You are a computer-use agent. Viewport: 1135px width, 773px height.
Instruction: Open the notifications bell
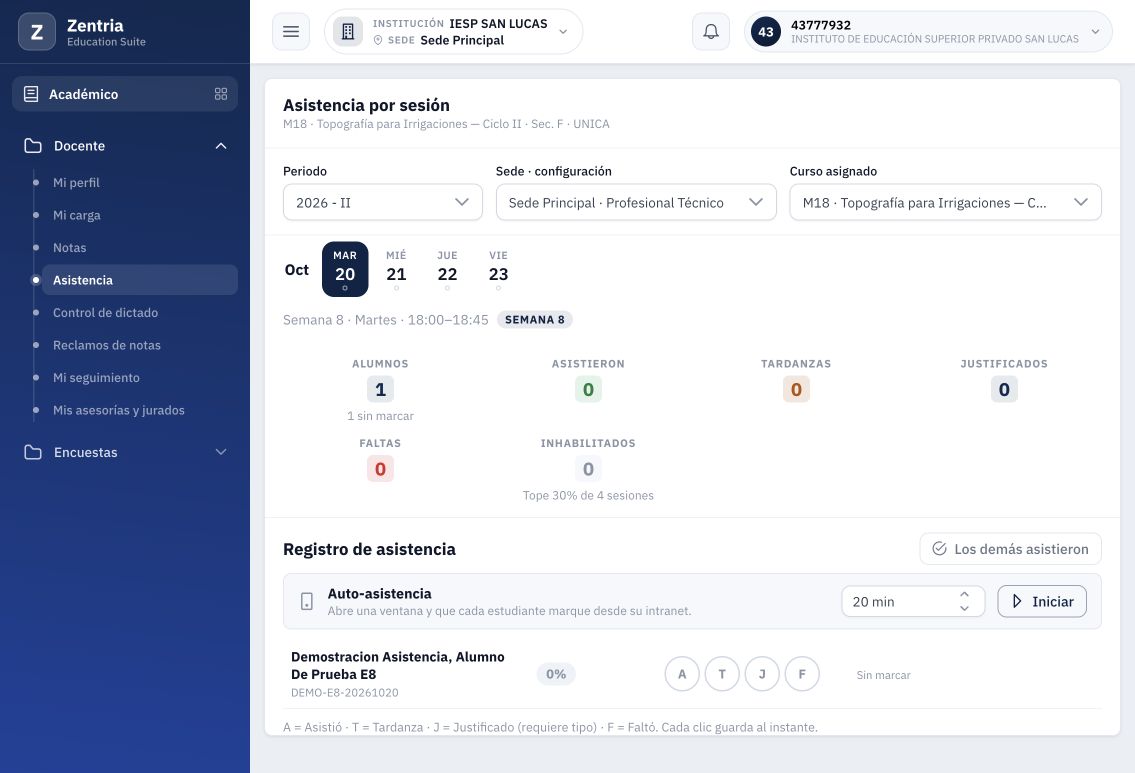click(x=711, y=32)
